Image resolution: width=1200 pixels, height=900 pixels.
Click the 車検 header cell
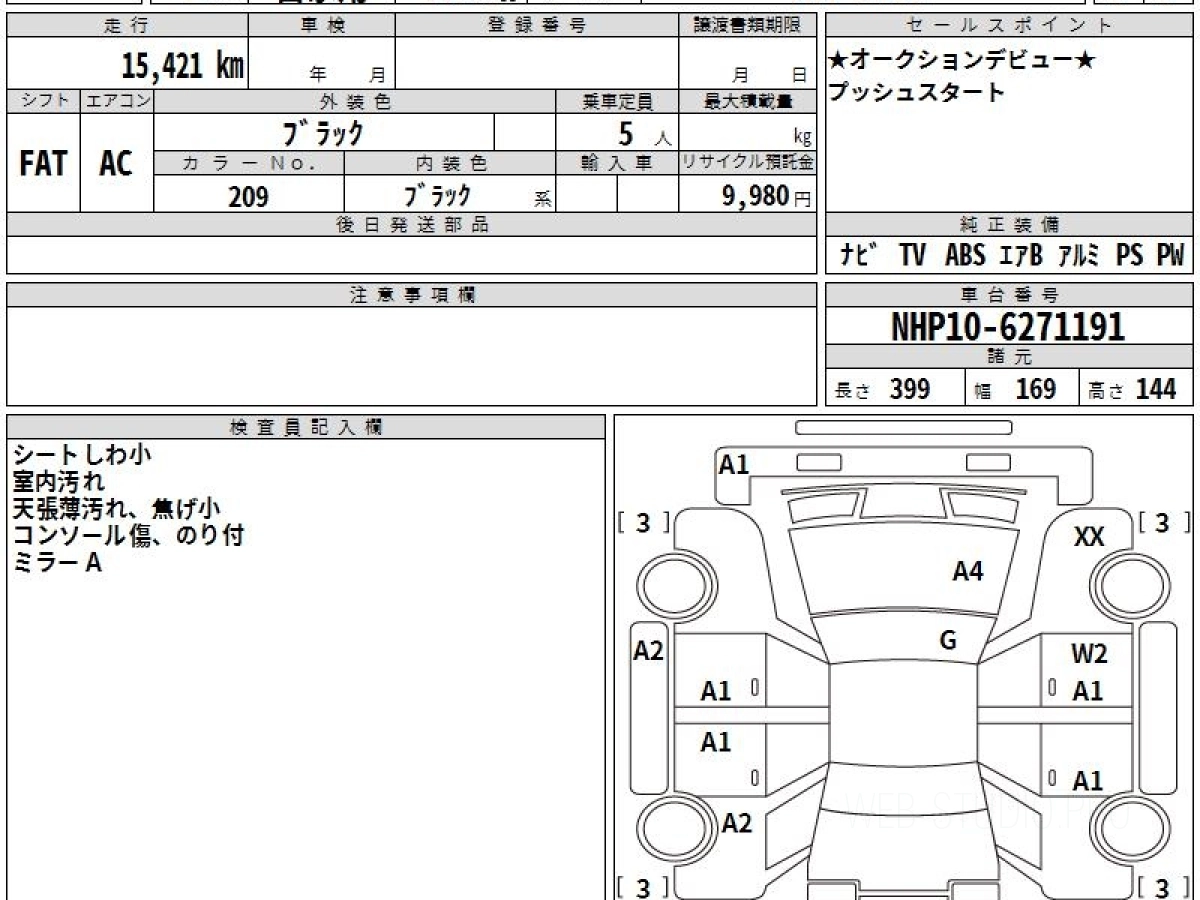click(321, 25)
